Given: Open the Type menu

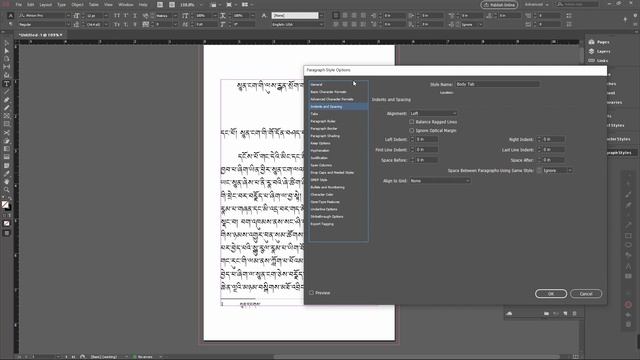Looking at the screenshot, I should (61, 4).
